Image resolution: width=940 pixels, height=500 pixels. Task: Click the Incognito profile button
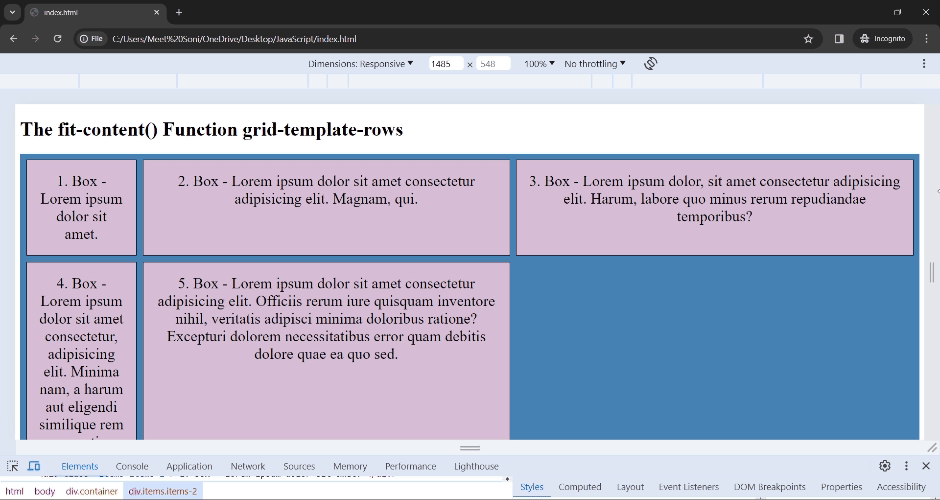point(882,39)
